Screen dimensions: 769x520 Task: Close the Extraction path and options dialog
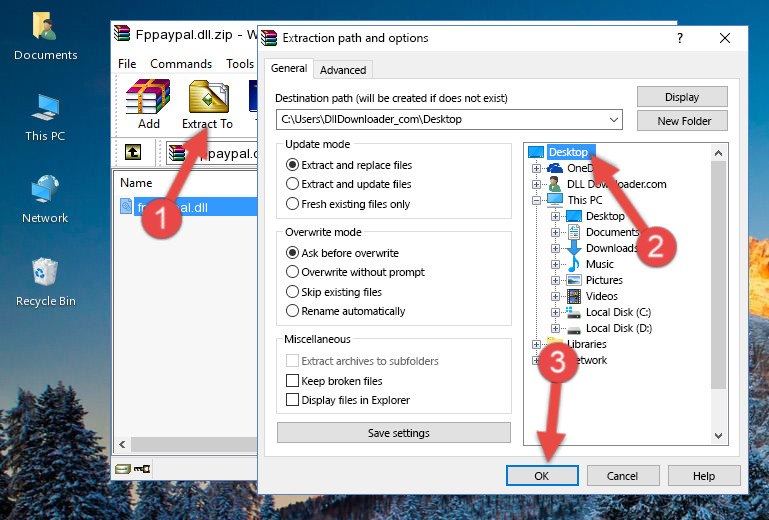(x=725, y=38)
